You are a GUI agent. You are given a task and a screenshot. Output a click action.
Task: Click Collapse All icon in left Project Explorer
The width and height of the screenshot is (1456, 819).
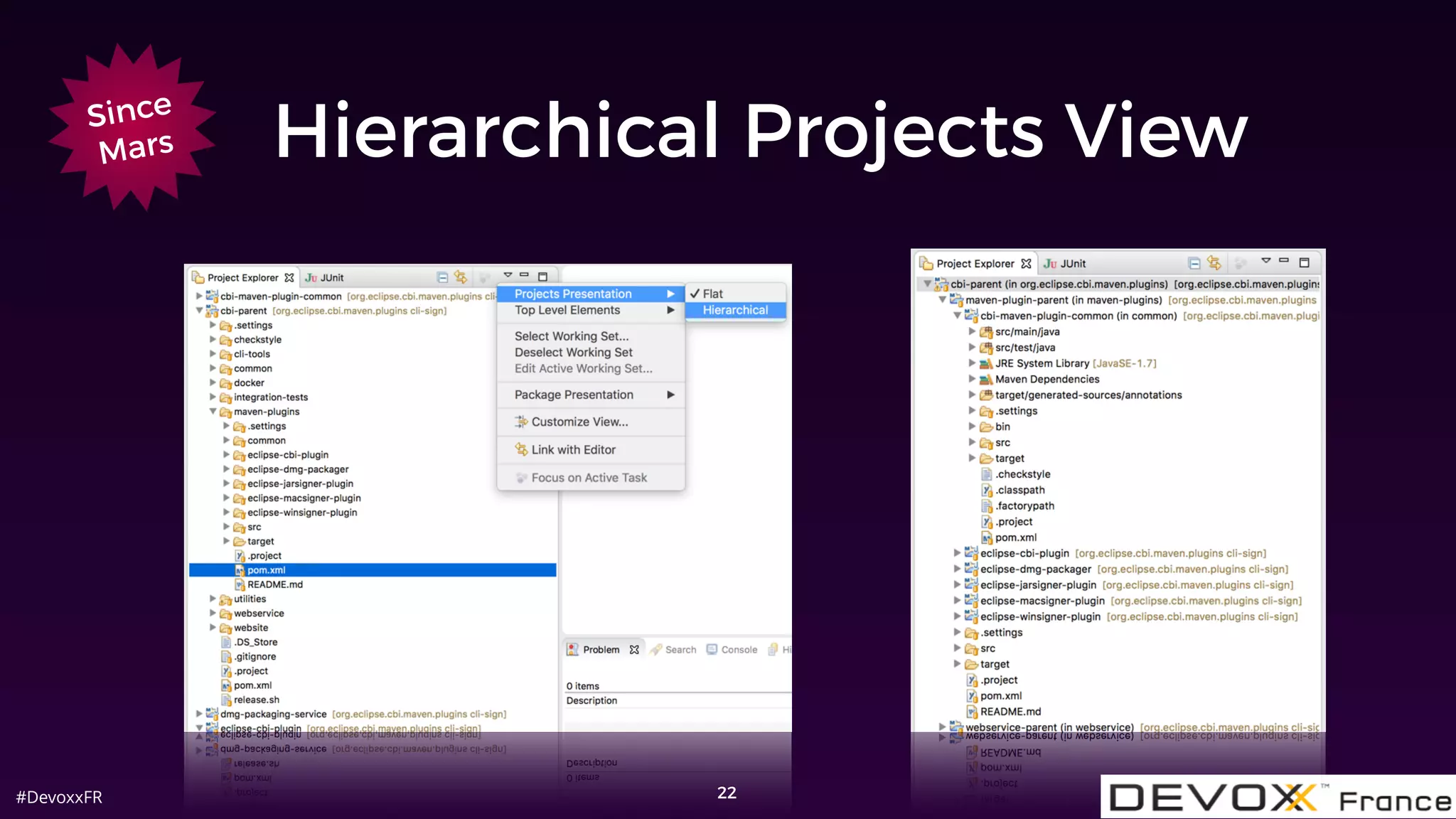pyautogui.click(x=442, y=277)
